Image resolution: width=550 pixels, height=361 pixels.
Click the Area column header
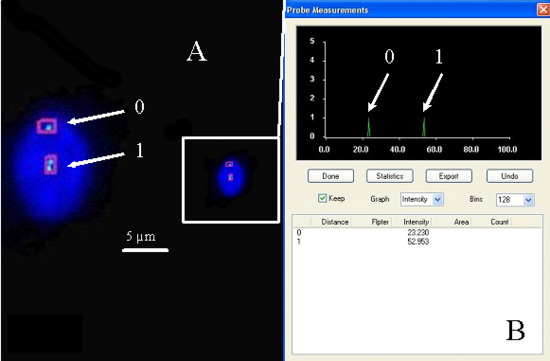click(x=461, y=222)
